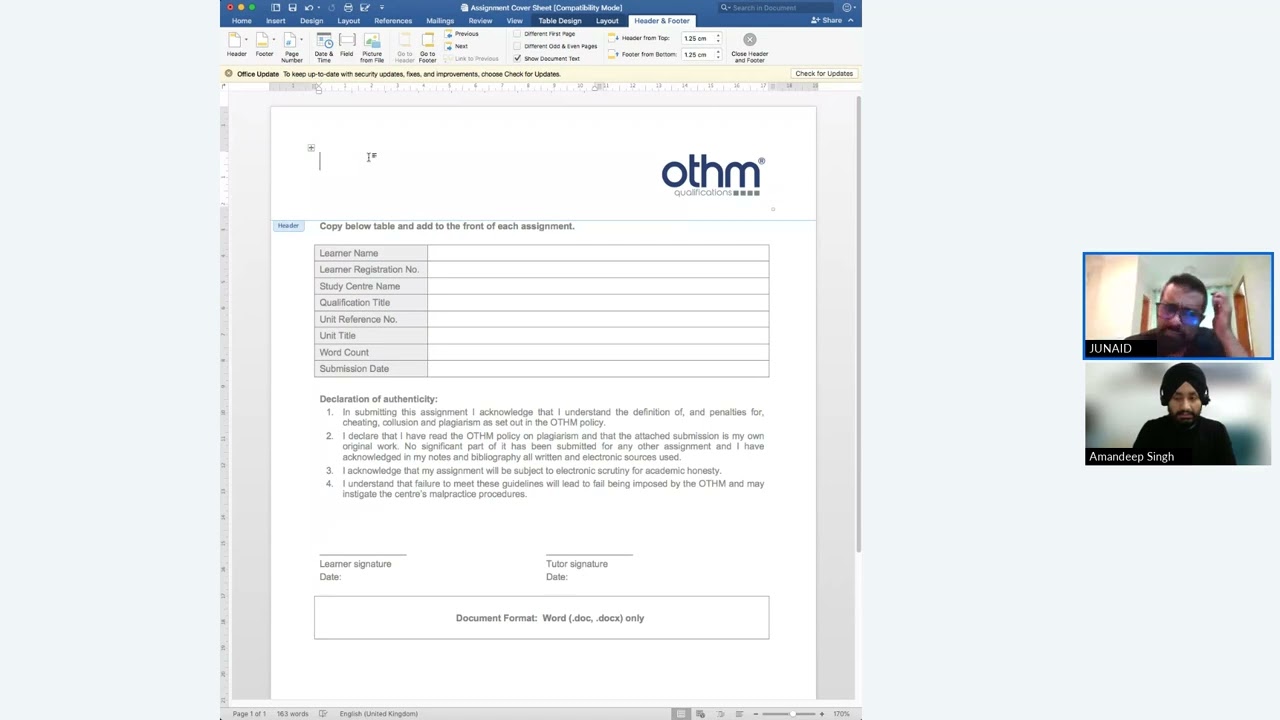Screen dimensions: 1280x720
Task: Open spelling and grammar check icon
Action: (323, 713)
